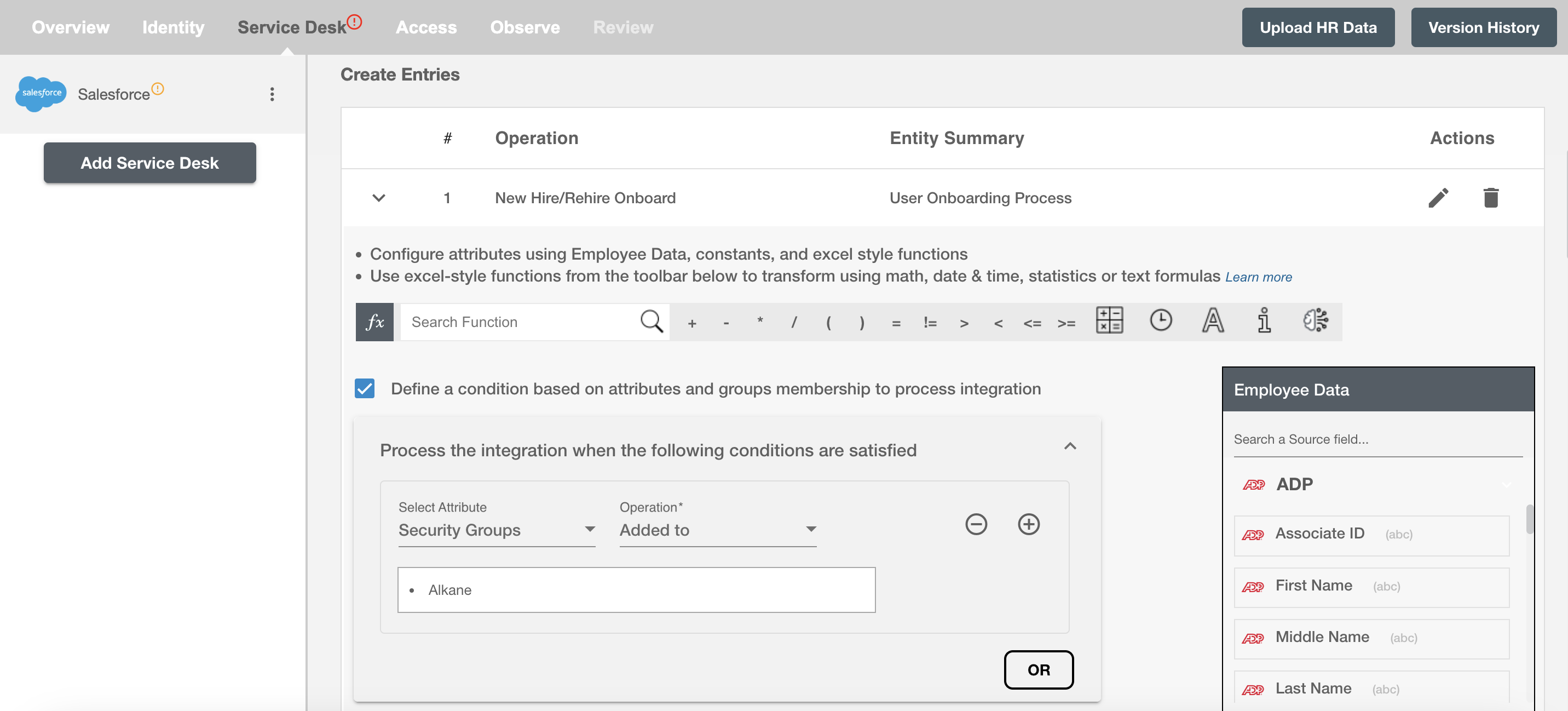Select the Middle Name field
This screenshot has width=1568, height=711.
(1371, 638)
